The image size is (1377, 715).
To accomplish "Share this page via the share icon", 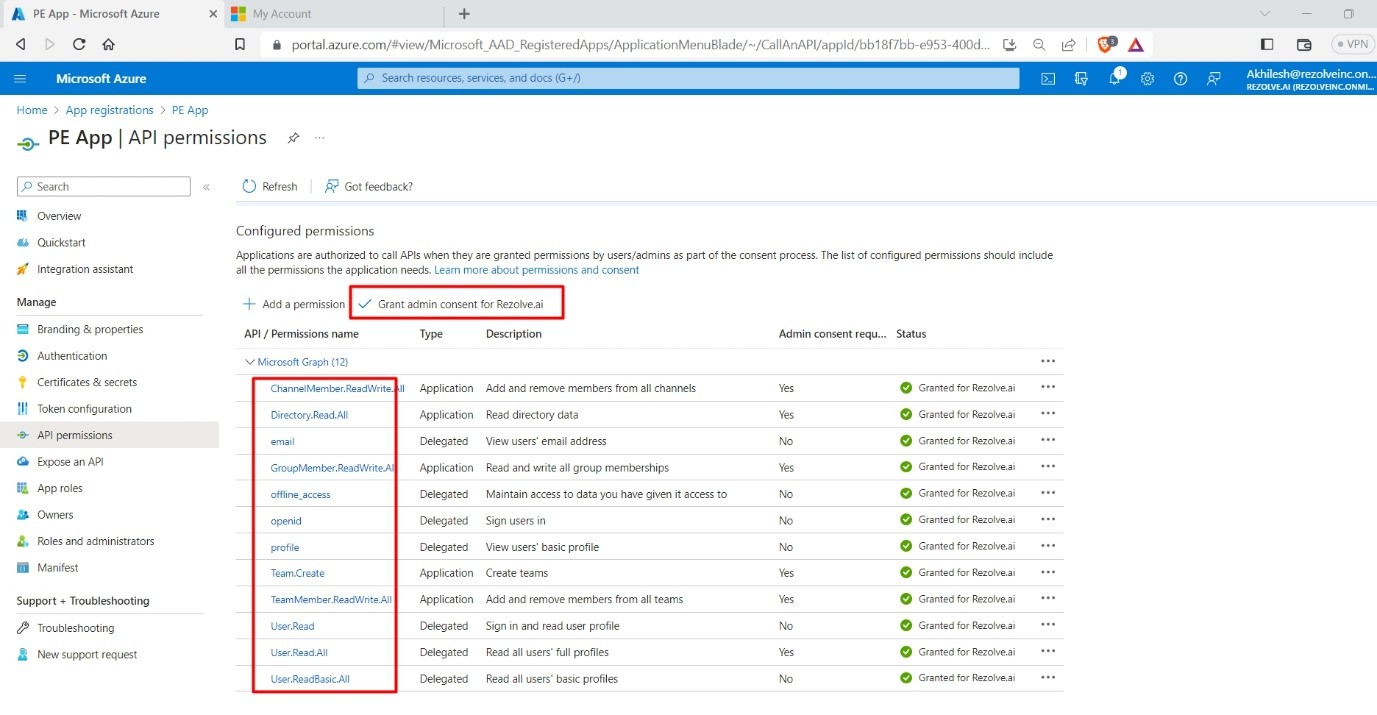I will 1069,44.
